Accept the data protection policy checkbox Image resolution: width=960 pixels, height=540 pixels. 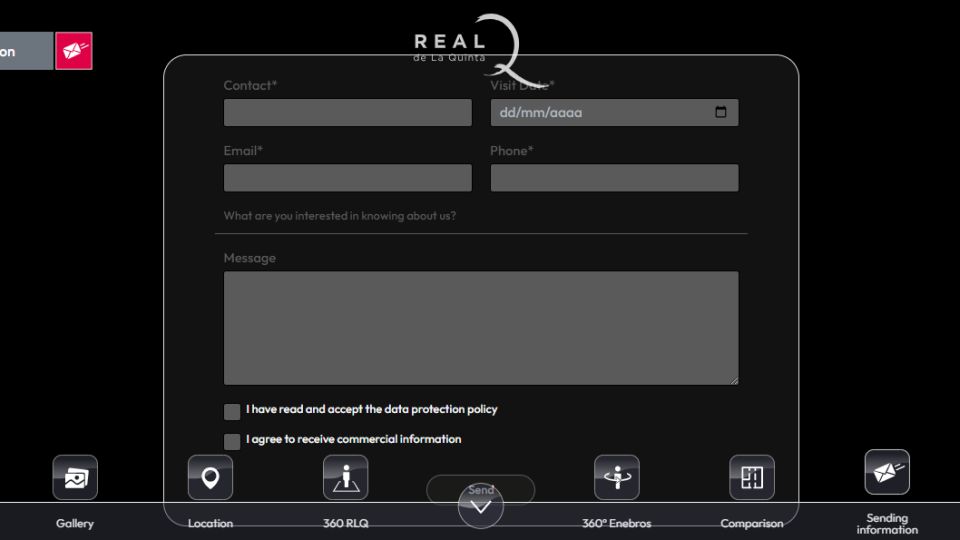[232, 411]
